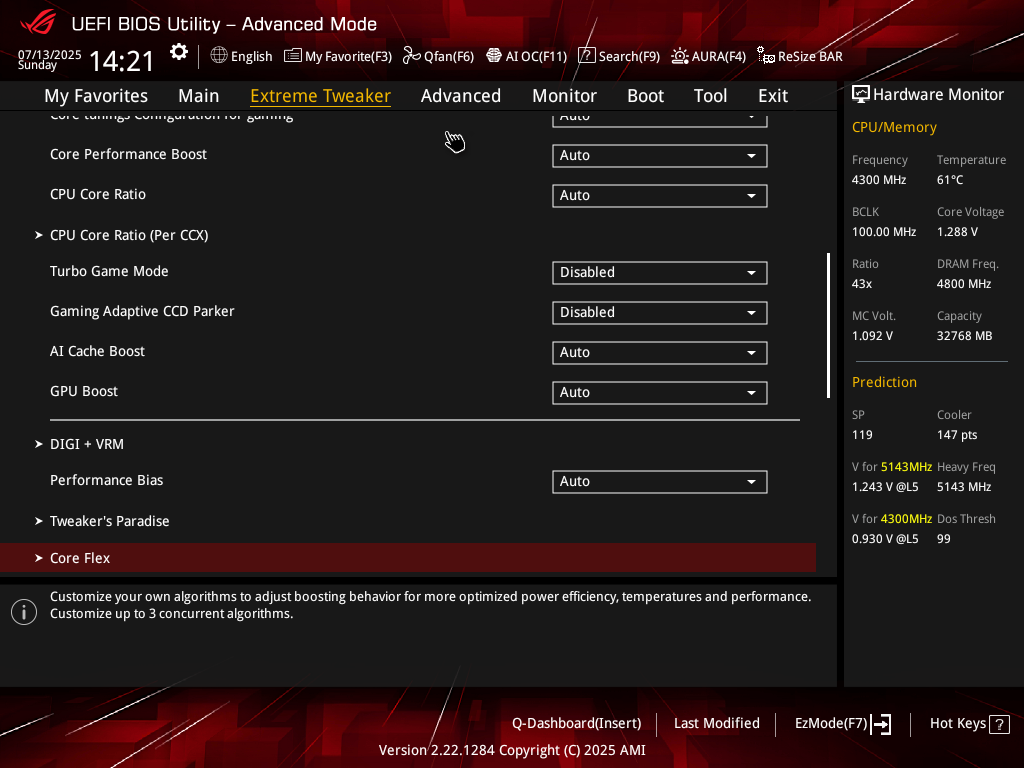Go to the Exit tab

[773, 96]
